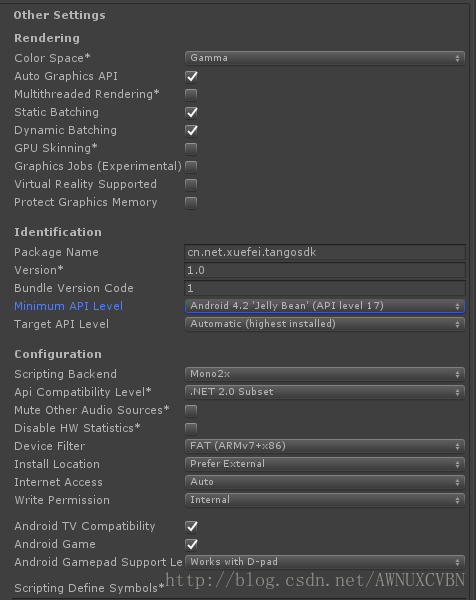Click the highlighted Minimum API Level label

[x=68, y=306]
